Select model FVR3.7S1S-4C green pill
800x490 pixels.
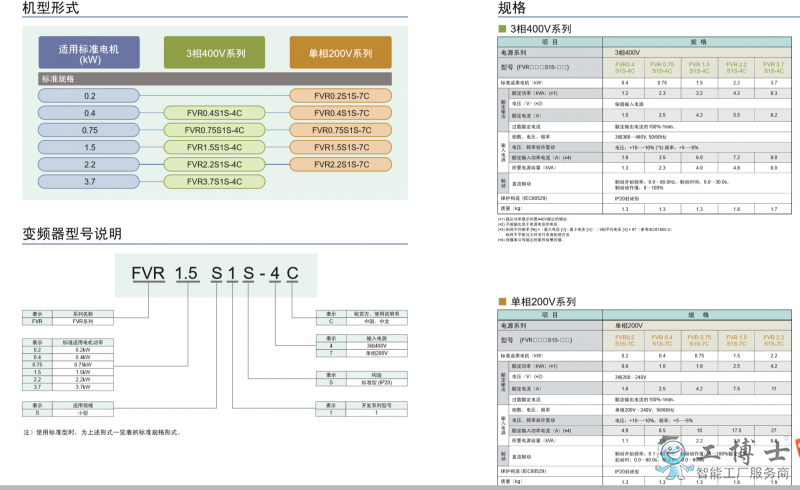(x=214, y=181)
